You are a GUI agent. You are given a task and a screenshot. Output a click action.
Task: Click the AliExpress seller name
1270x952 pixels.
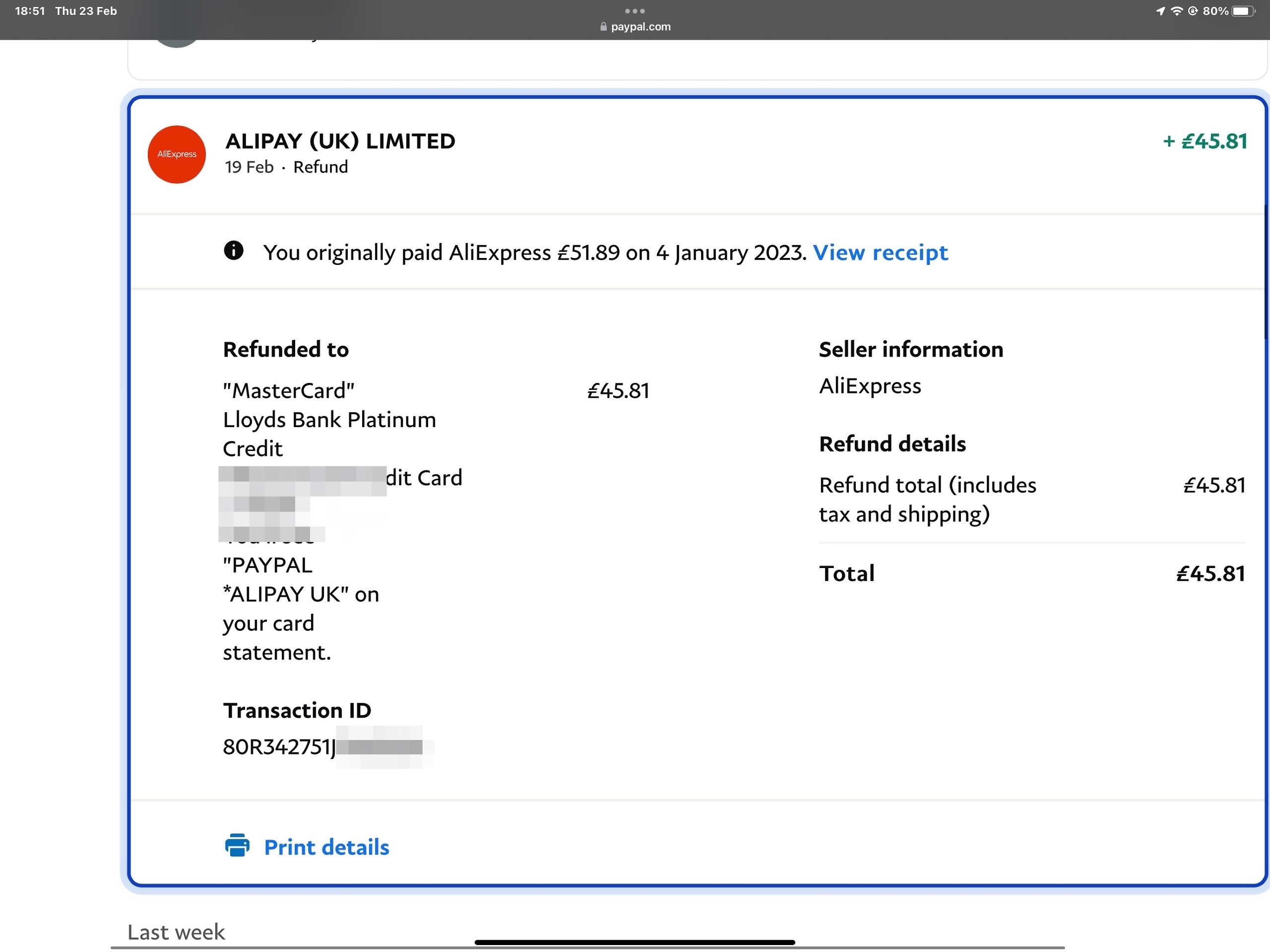[x=870, y=386]
